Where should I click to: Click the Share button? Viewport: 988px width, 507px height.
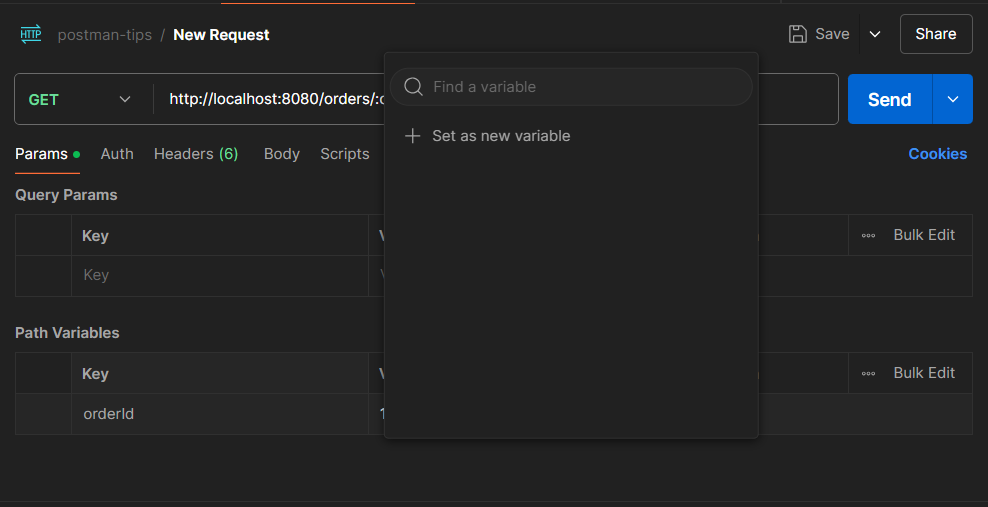click(x=936, y=34)
